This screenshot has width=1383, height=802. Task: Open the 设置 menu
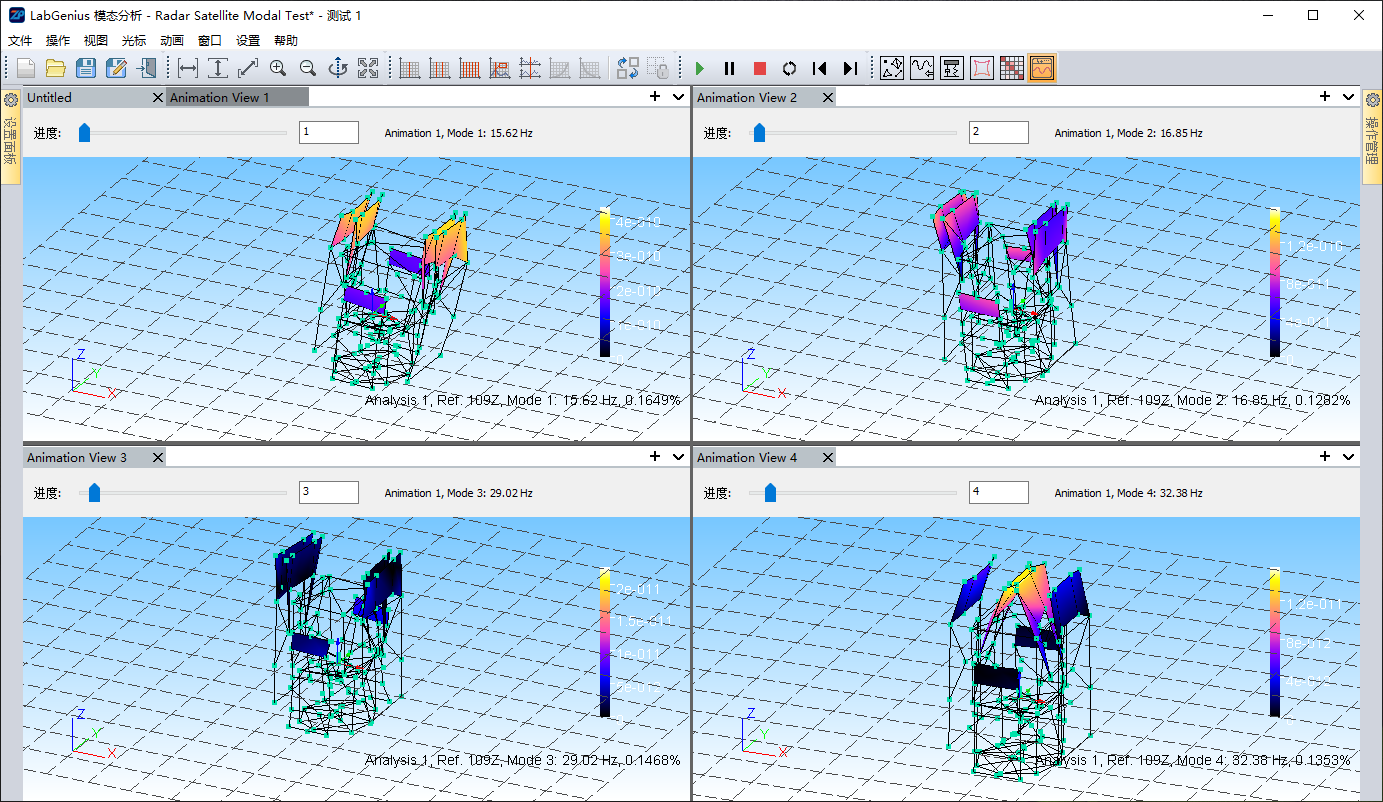pos(248,40)
